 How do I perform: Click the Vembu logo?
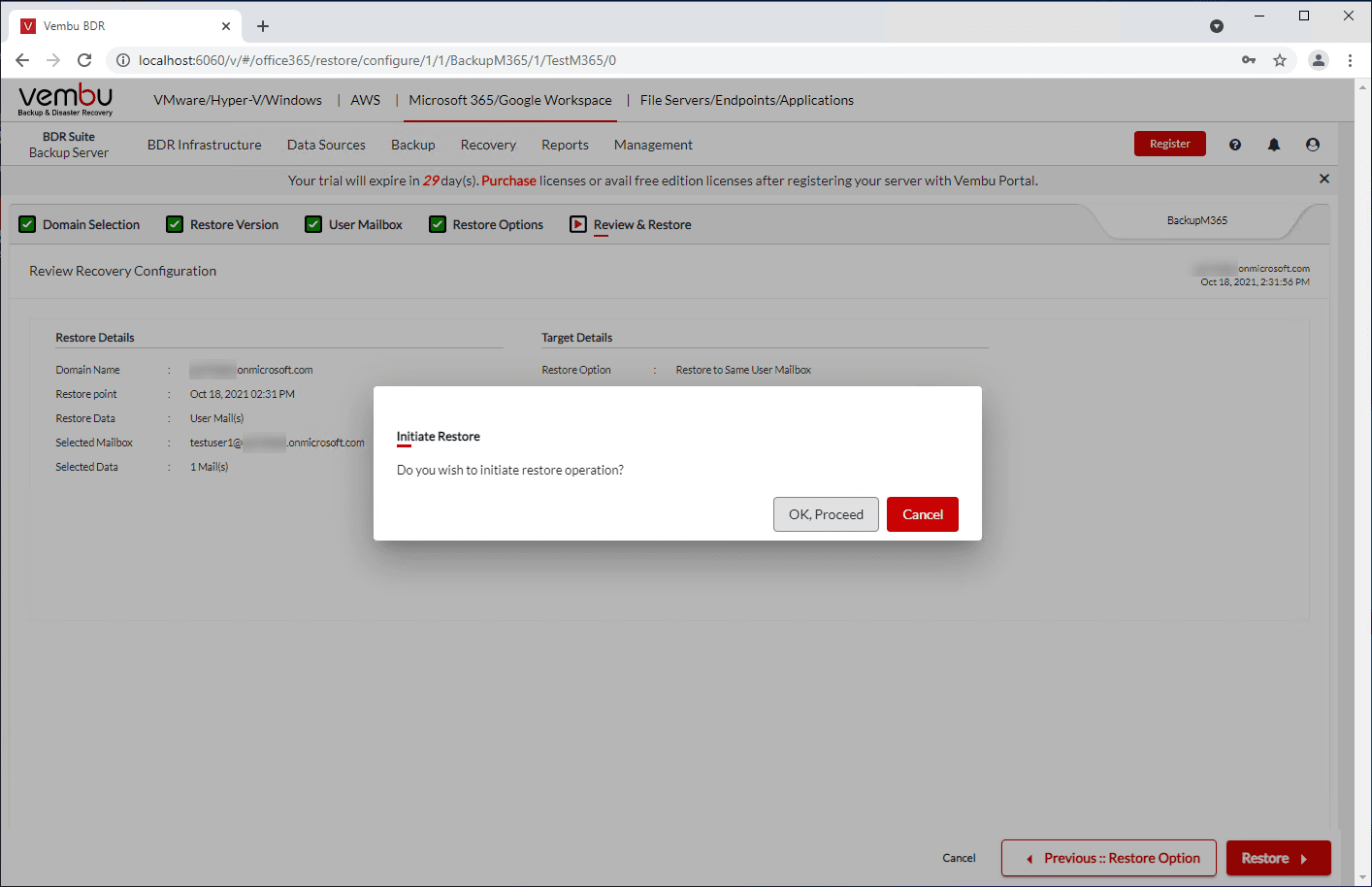coord(65,100)
